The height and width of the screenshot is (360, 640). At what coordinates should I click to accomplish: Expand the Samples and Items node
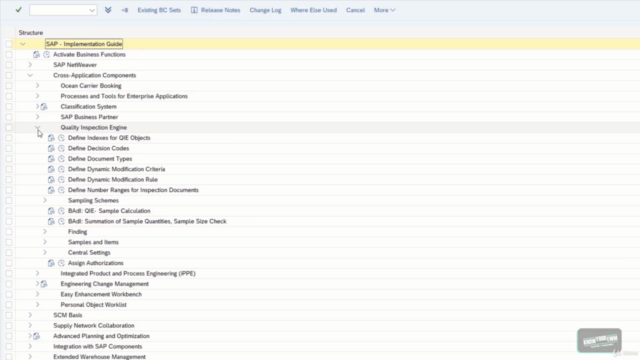tap(45, 242)
